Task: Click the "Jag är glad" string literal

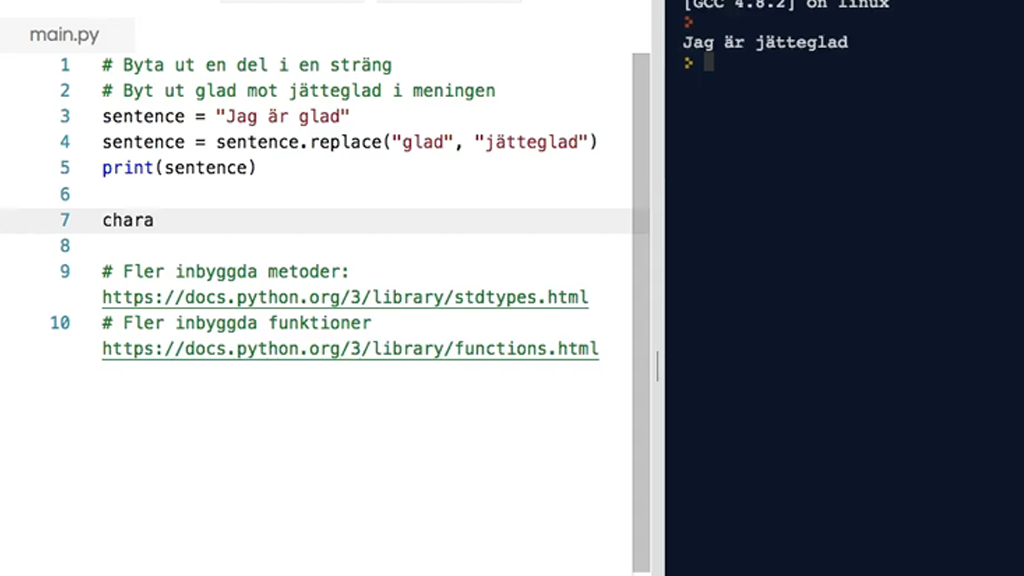Action: 282,116
